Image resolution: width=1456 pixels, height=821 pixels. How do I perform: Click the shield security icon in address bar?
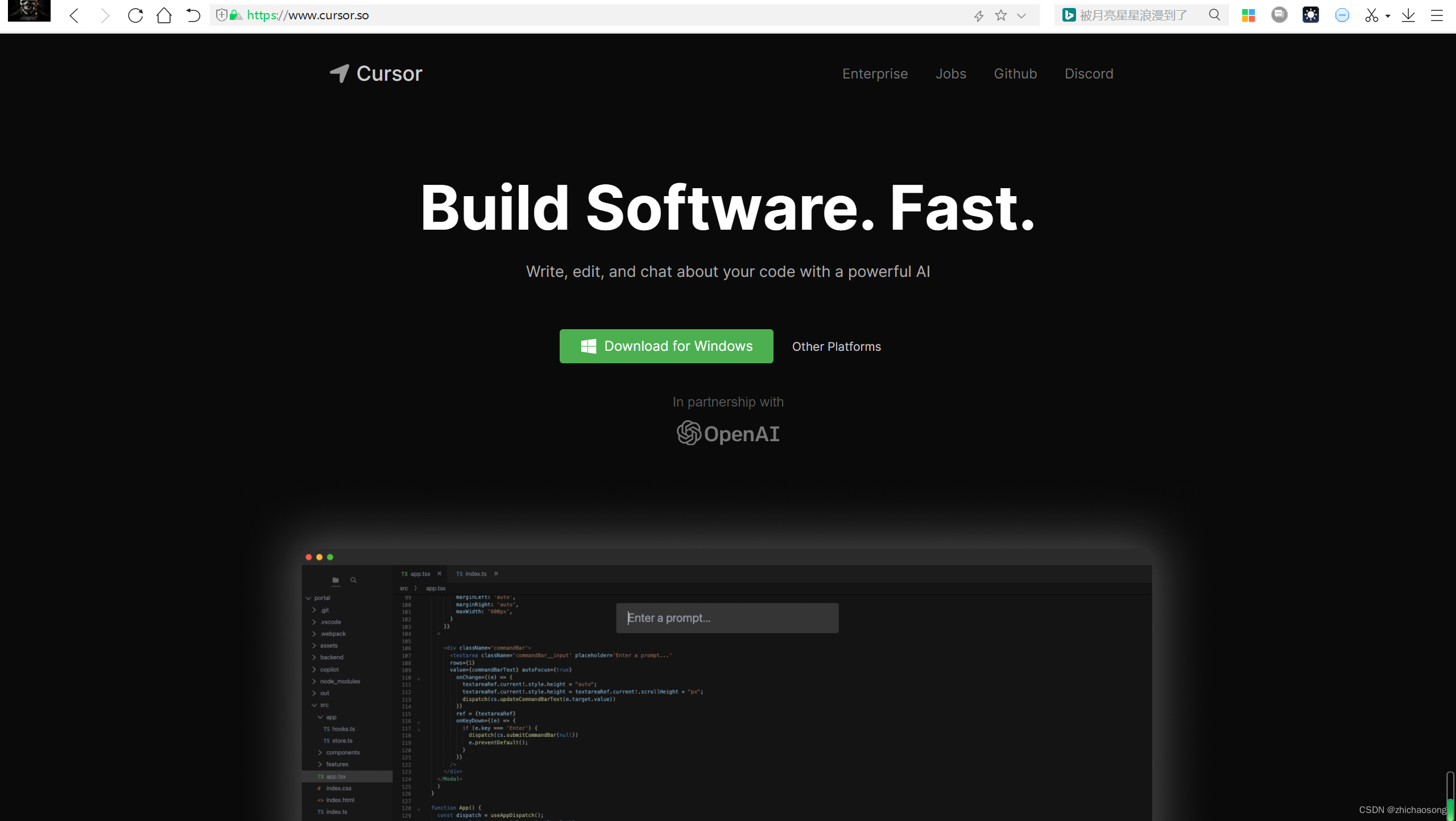click(222, 15)
